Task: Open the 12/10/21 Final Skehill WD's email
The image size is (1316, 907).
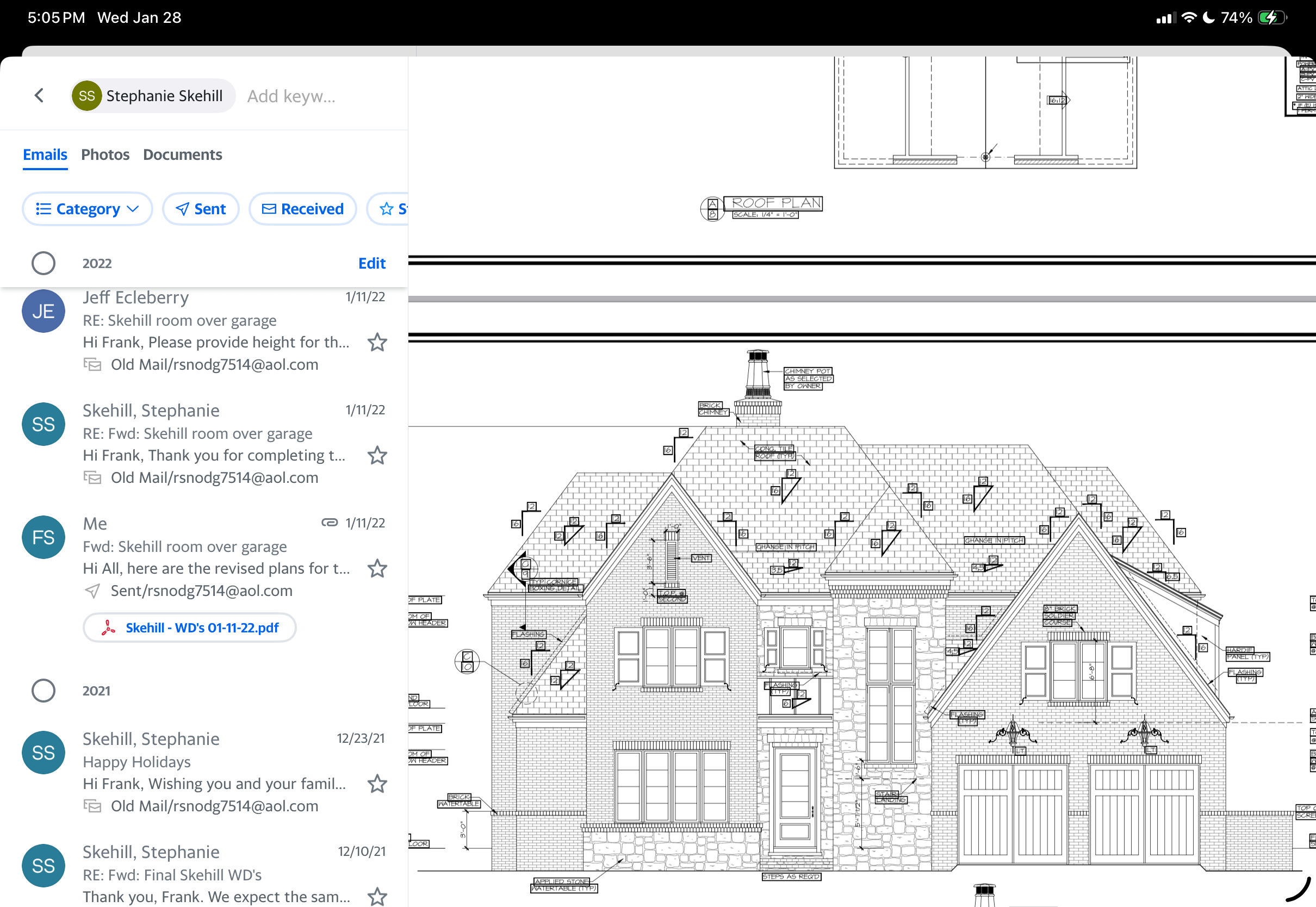Action: (216, 874)
